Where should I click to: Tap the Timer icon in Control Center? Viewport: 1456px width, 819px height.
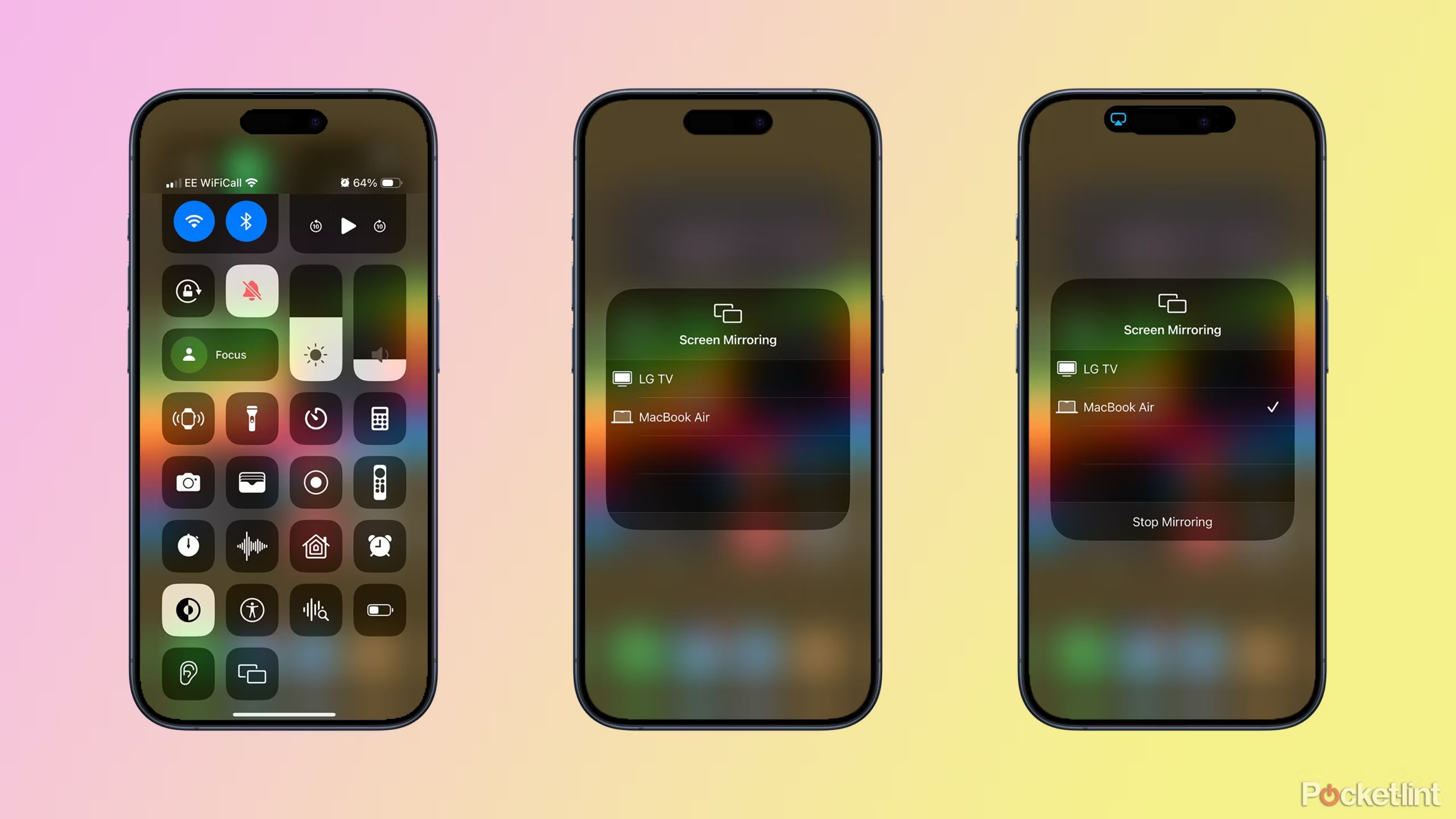tap(316, 418)
